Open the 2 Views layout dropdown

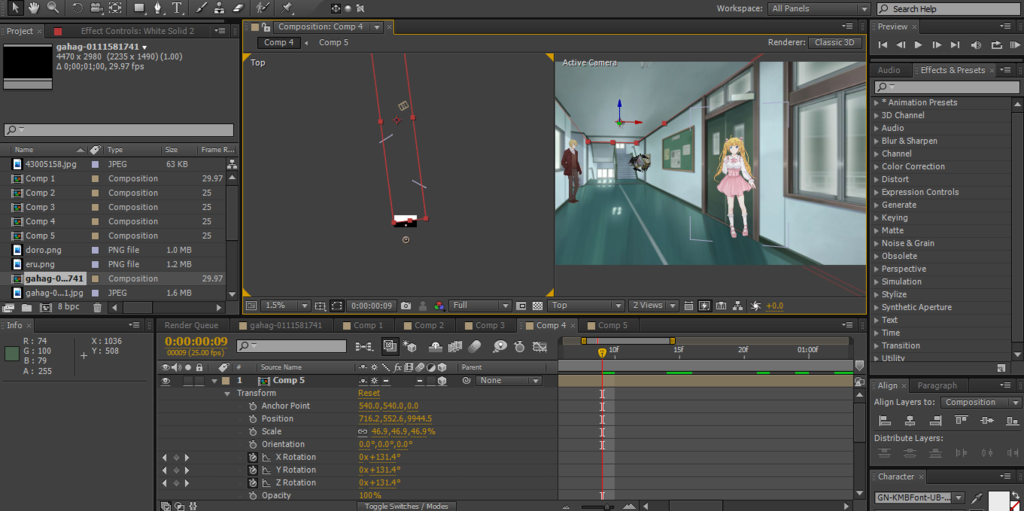click(653, 305)
